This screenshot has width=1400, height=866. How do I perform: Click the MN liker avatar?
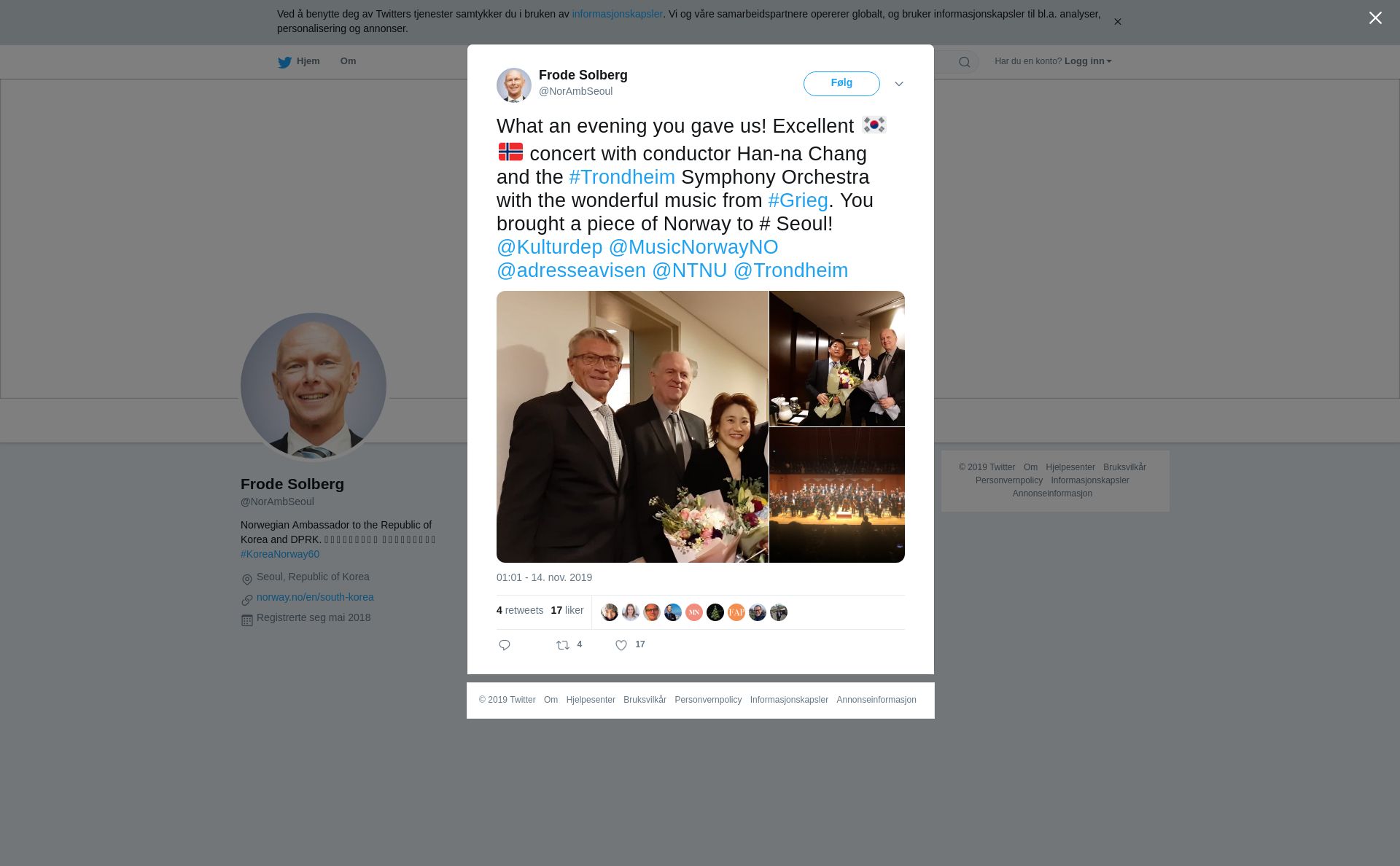694,612
